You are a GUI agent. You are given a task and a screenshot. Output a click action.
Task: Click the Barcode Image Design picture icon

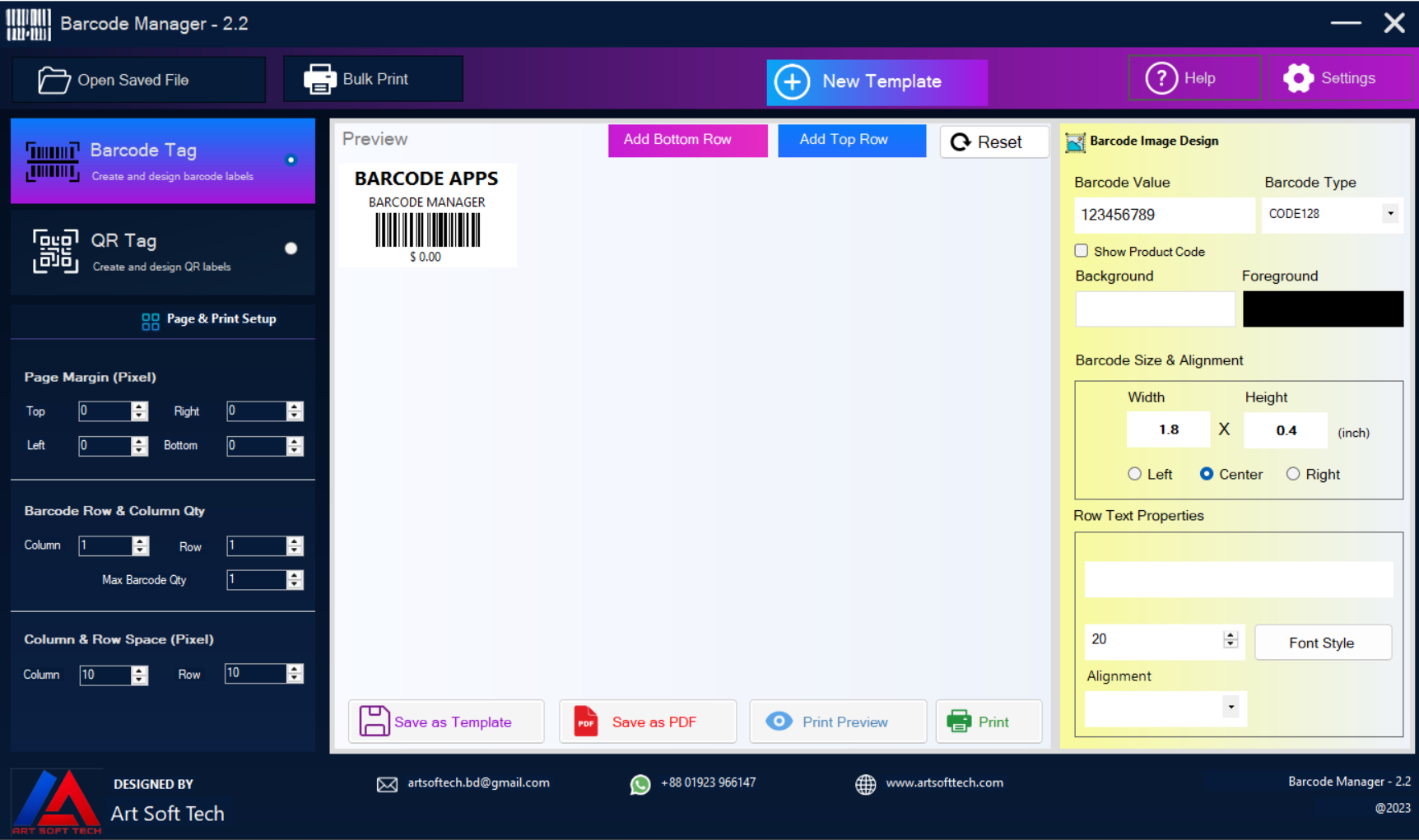pyautogui.click(x=1075, y=142)
